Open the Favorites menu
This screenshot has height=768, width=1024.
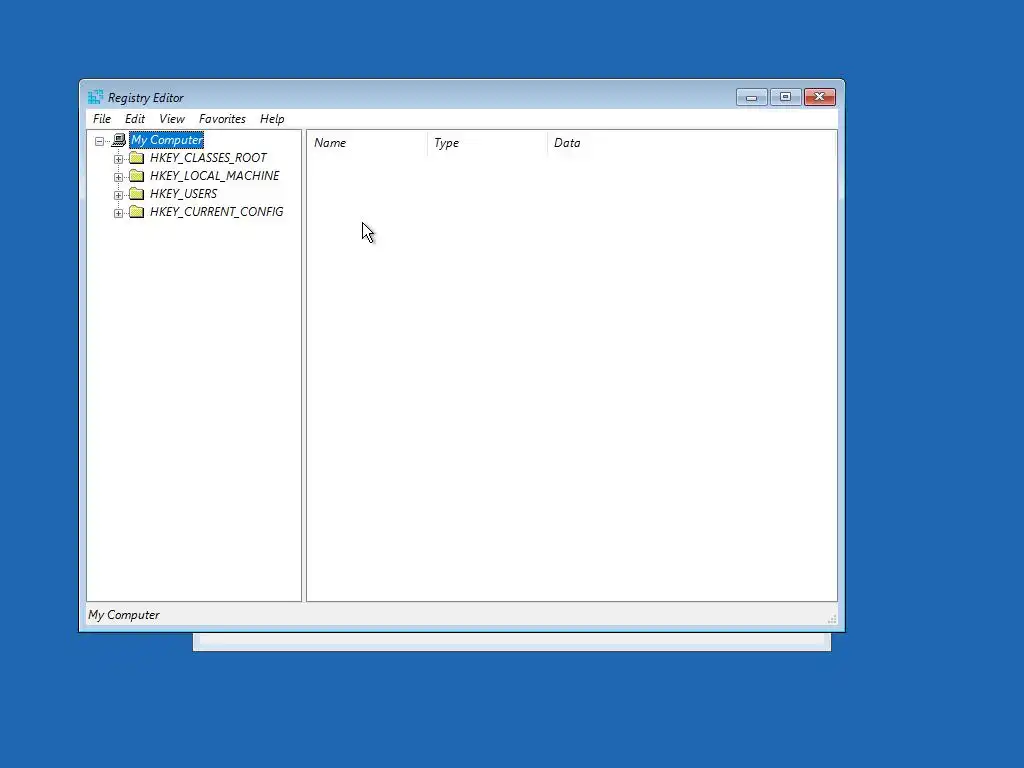pos(222,119)
